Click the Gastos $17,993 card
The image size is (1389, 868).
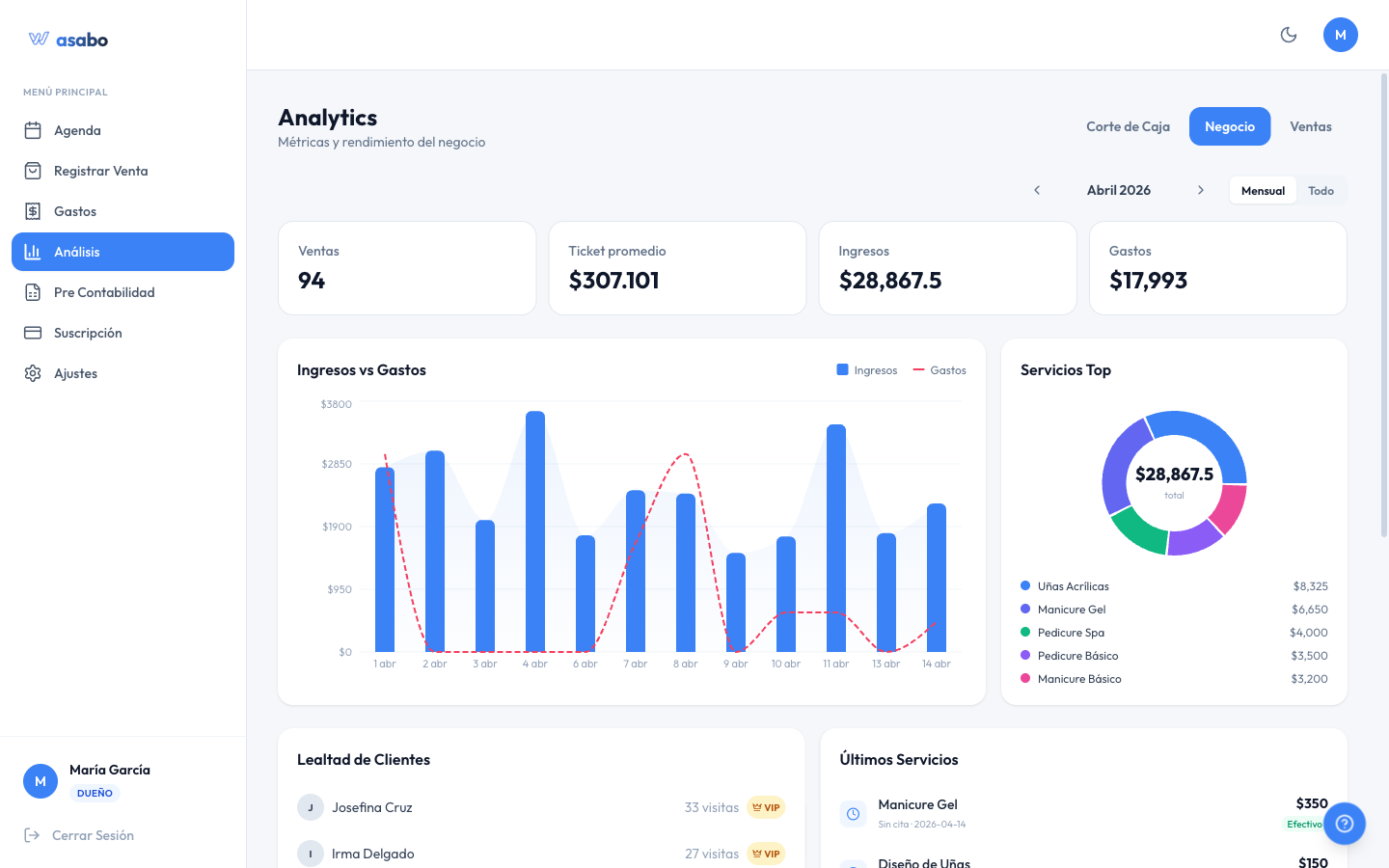[x=1218, y=268]
